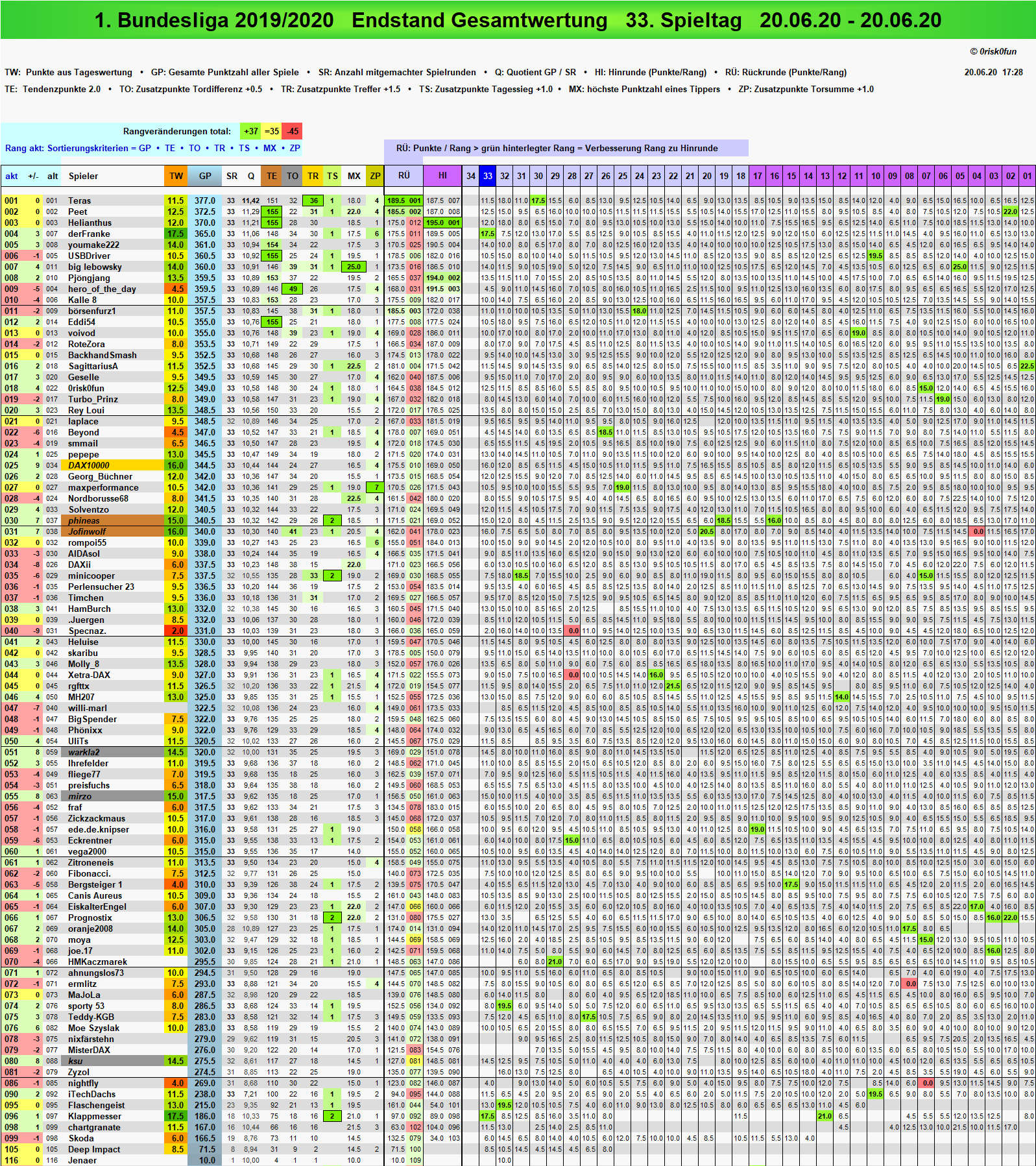Select matchday 34 header cell
Viewport: 1036px width, 1166px height.
click(471, 176)
